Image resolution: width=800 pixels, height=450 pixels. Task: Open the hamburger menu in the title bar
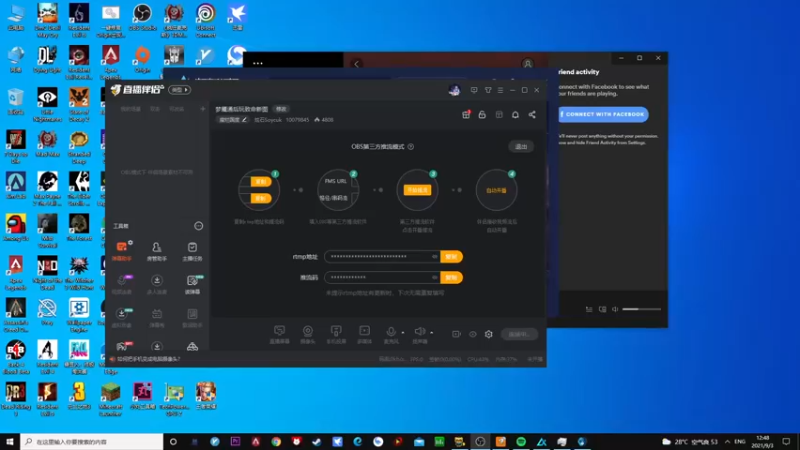(x=501, y=90)
